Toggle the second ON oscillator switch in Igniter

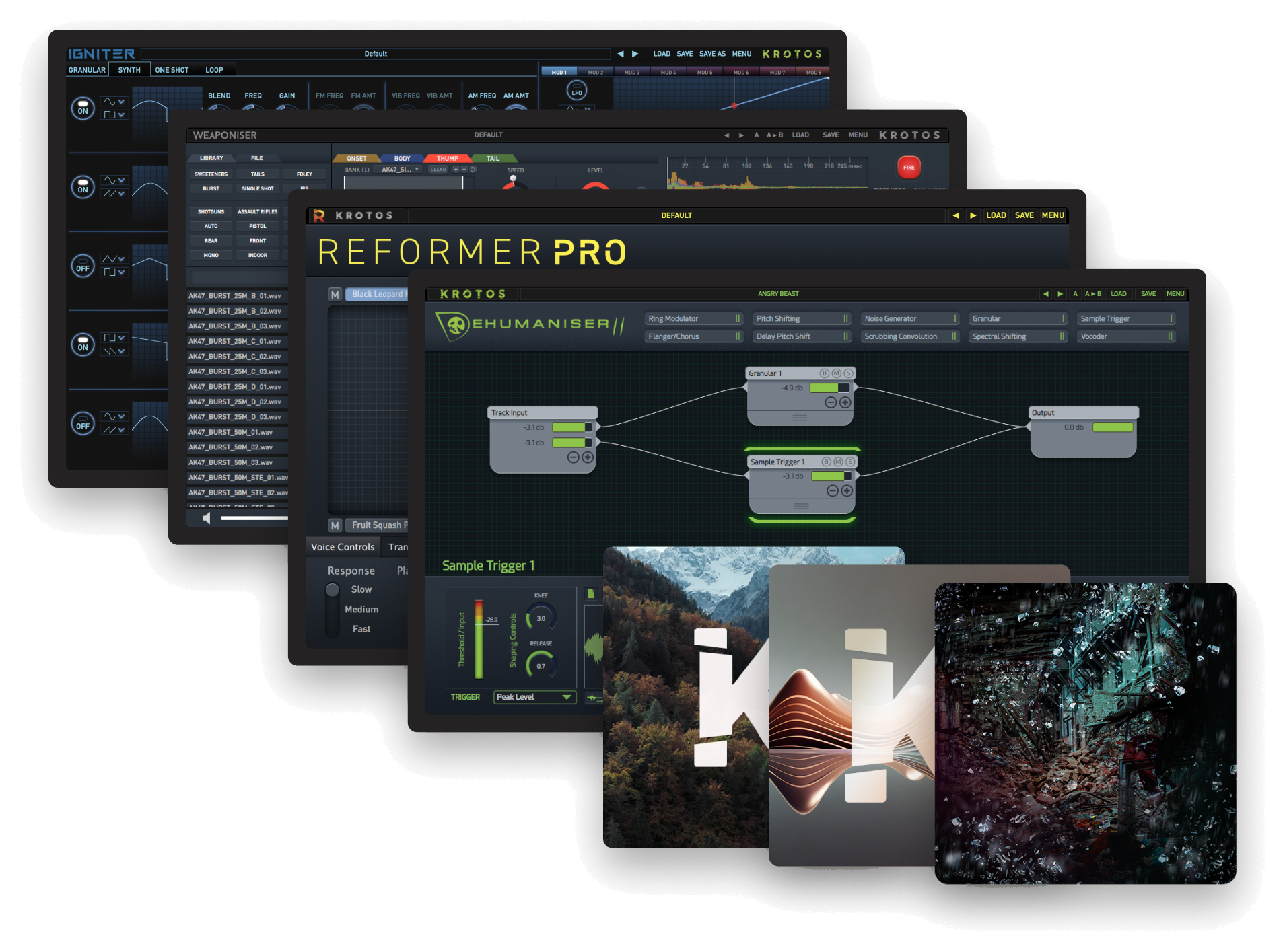click(x=83, y=186)
